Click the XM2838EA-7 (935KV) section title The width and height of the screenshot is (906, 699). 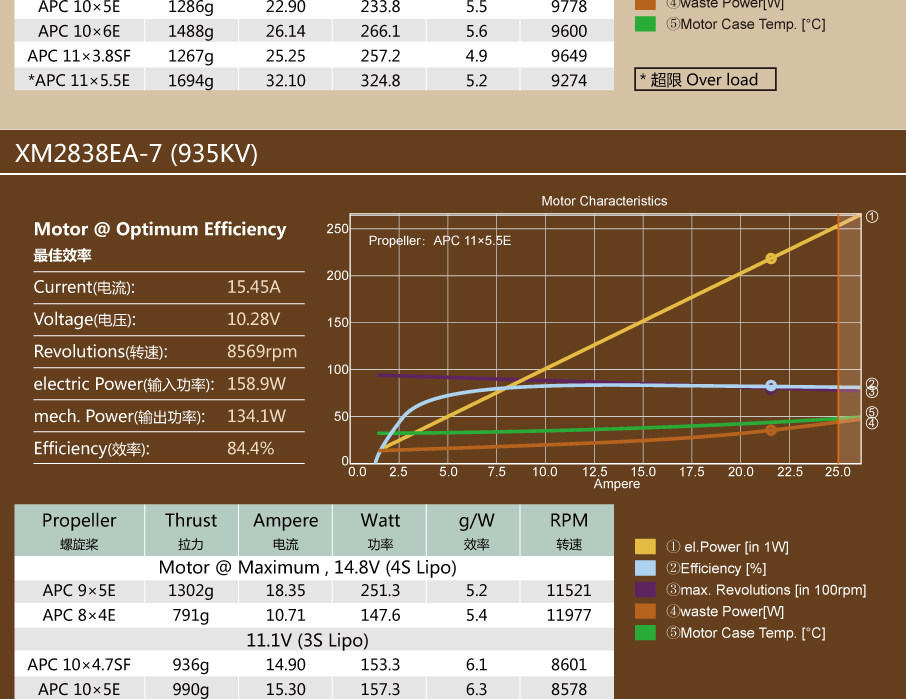pos(136,154)
